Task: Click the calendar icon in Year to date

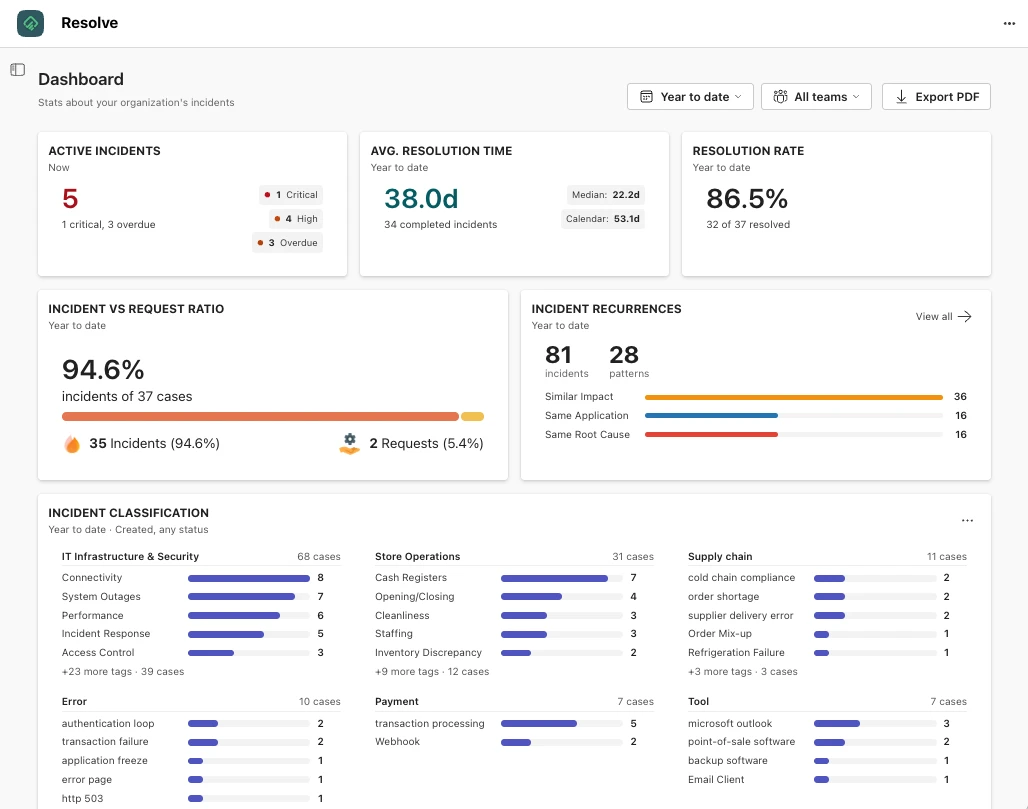Action: click(646, 97)
